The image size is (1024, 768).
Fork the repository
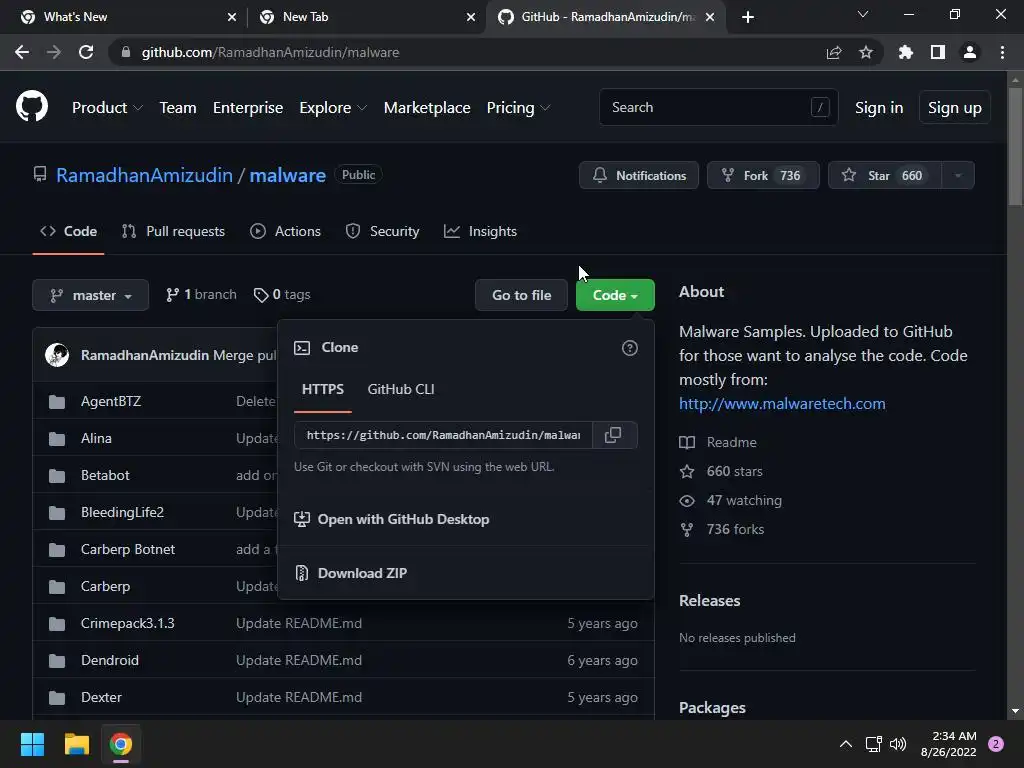click(x=763, y=175)
